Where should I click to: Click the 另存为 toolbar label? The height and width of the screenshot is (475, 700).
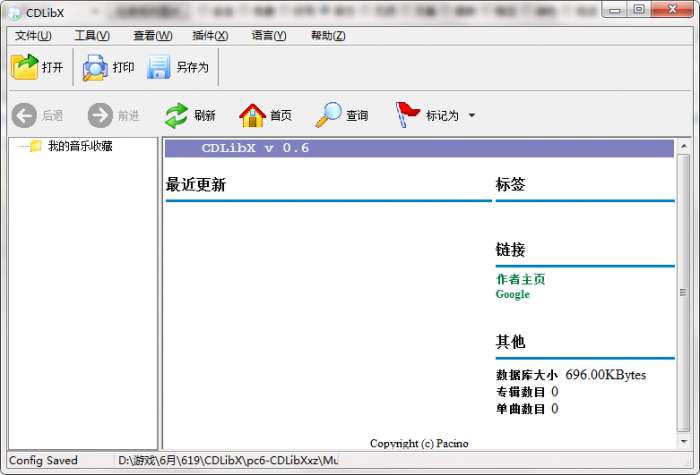pyautogui.click(x=192, y=67)
